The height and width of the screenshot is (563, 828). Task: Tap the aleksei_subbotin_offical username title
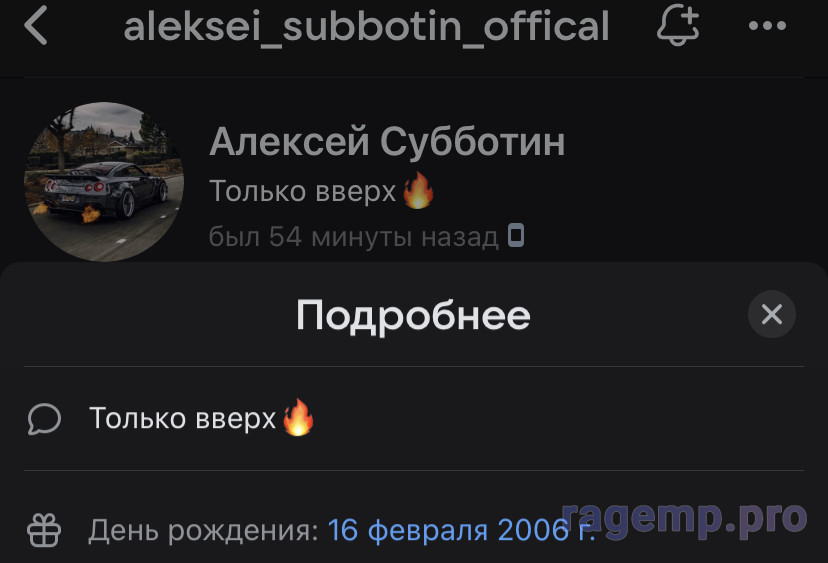366,26
